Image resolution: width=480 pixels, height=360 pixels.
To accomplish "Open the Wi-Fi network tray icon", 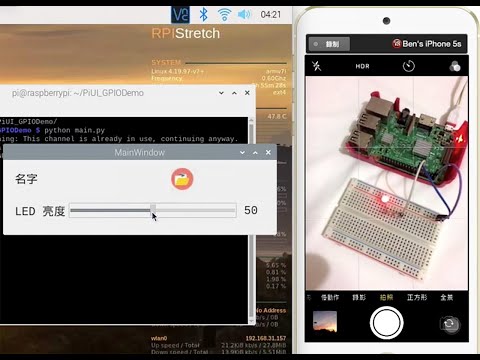I will (x=224, y=15).
